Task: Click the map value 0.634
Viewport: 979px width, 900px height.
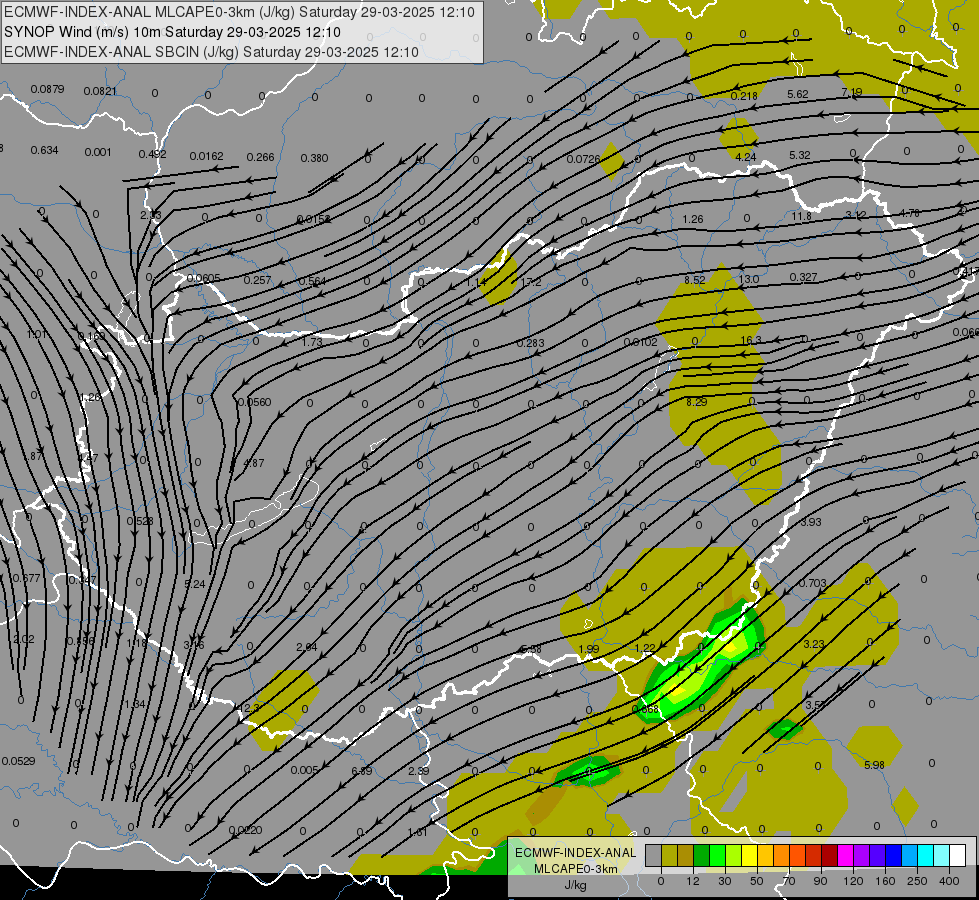Action: pos(44,150)
